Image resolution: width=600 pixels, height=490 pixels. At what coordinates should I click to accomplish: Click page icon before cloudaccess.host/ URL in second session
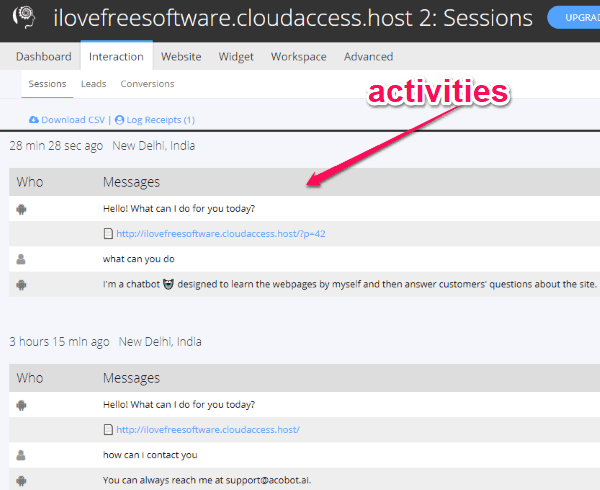108,430
